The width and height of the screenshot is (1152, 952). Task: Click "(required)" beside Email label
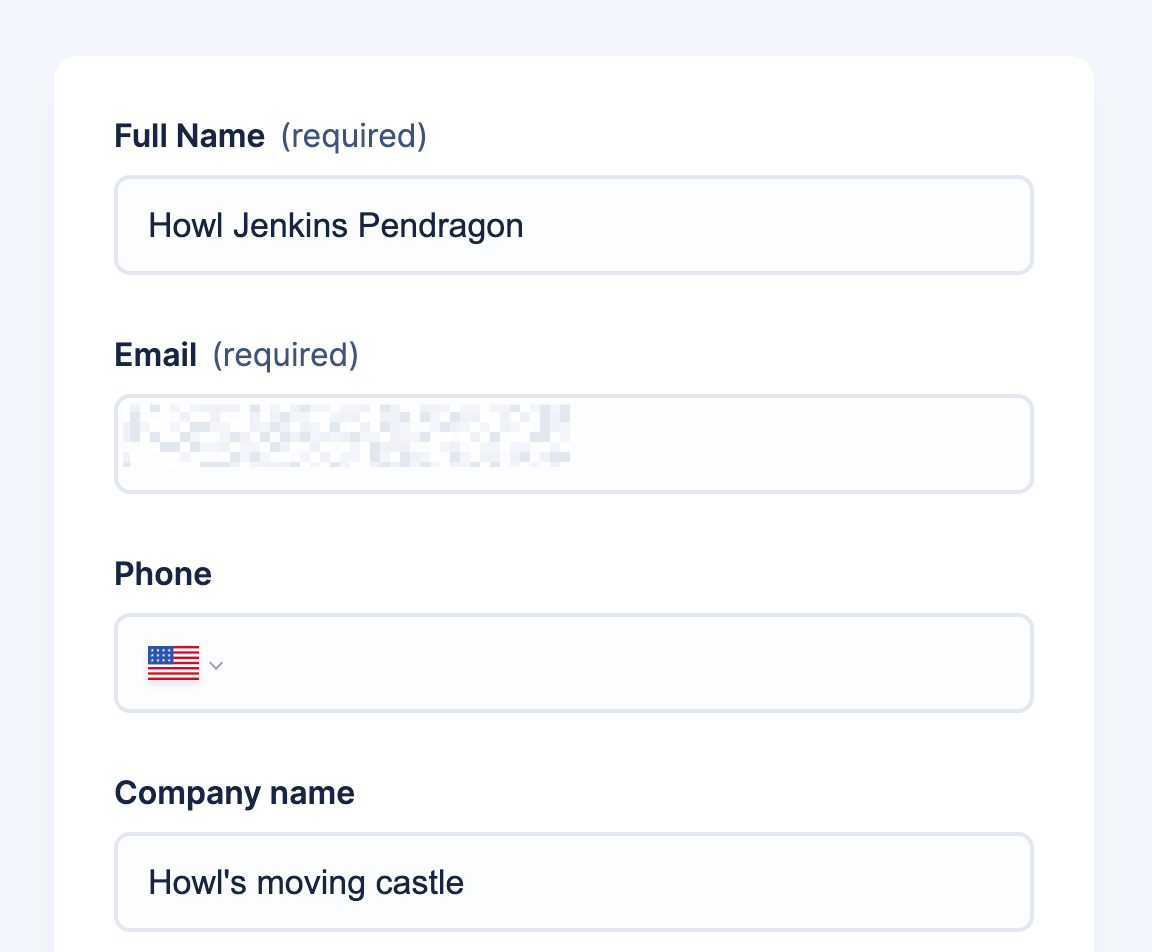click(285, 355)
